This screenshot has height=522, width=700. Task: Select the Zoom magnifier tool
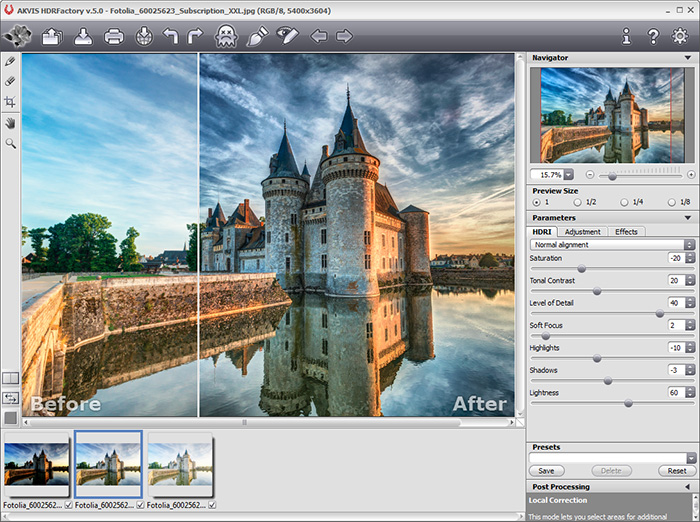tap(10, 144)
